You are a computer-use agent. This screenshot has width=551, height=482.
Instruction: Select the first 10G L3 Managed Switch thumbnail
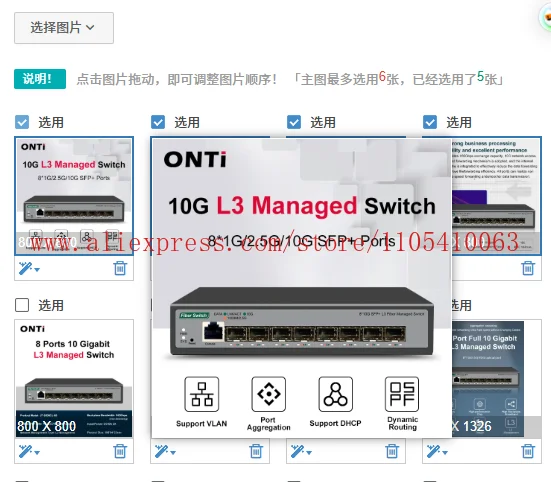pos(74,196)
